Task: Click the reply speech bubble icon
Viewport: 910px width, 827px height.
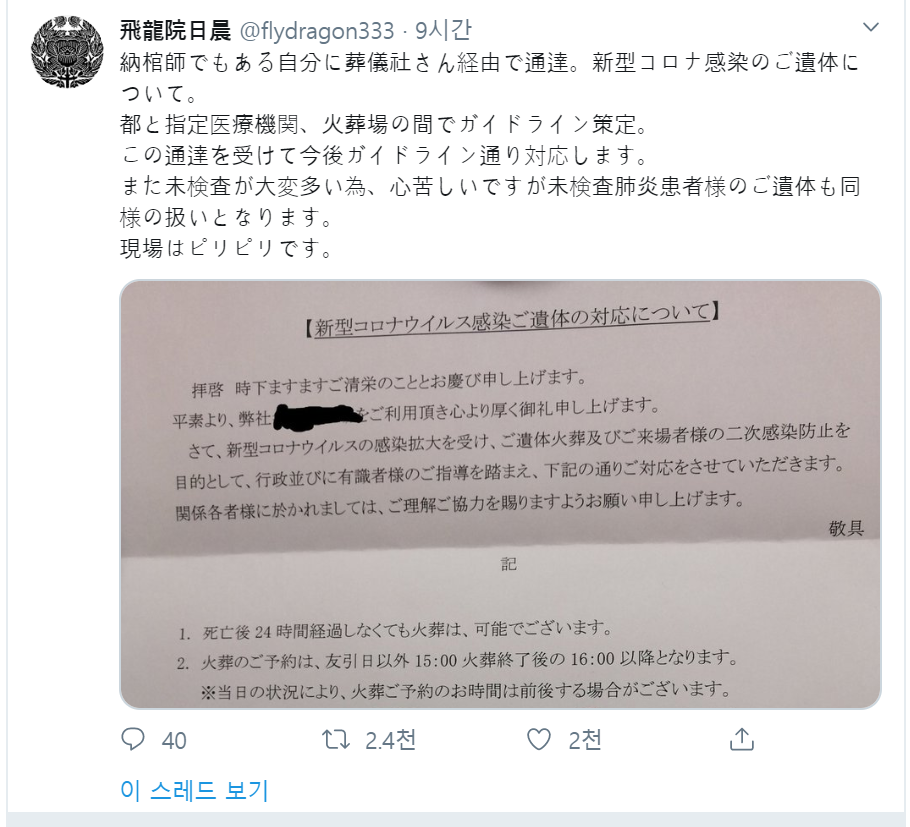Action: coord(133,739)
